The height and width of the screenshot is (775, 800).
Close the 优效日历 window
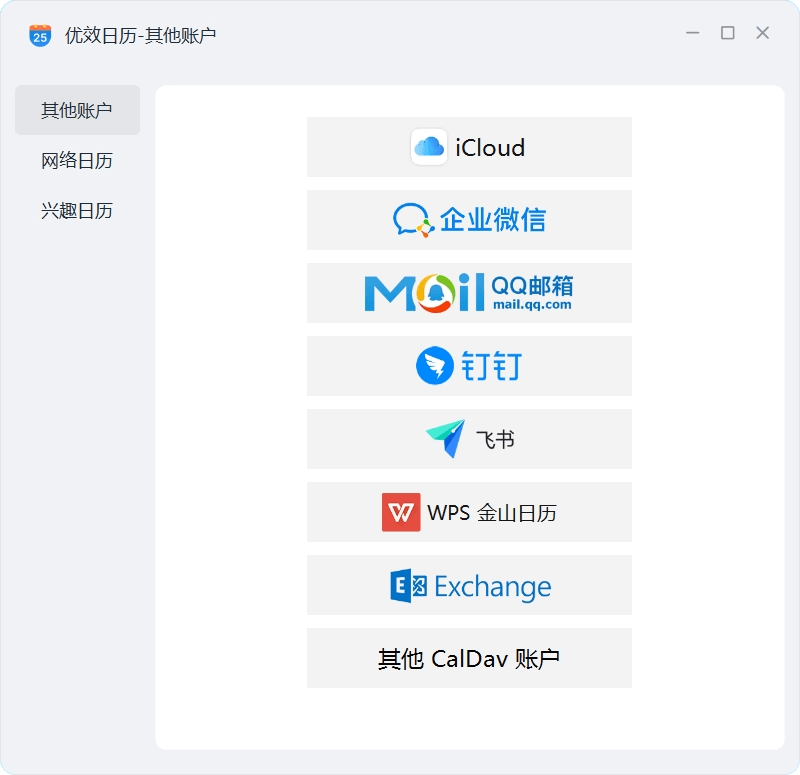click(762, 33)
